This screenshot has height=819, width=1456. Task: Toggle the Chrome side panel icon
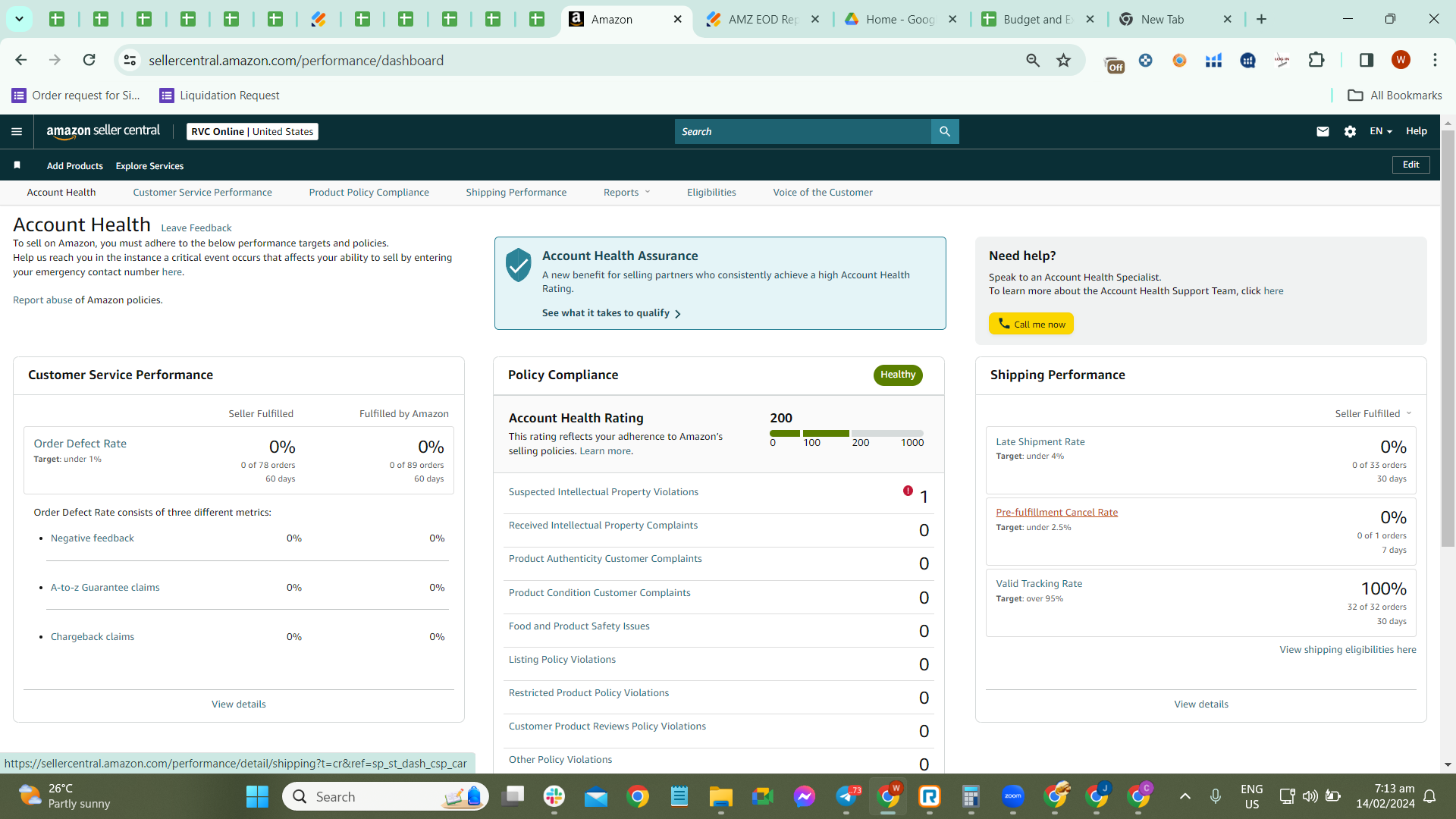click(1367, 60)
